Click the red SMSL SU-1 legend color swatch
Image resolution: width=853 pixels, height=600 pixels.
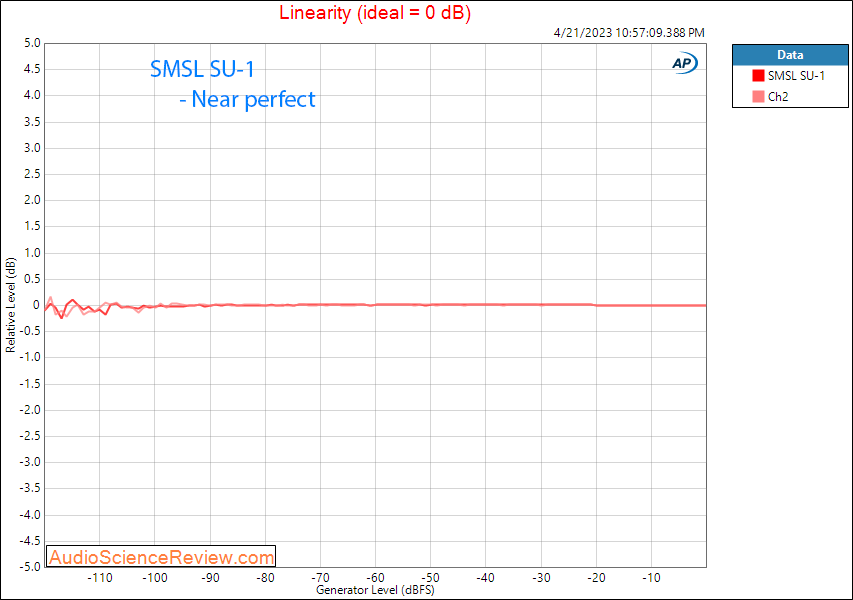tap(758, 76)
